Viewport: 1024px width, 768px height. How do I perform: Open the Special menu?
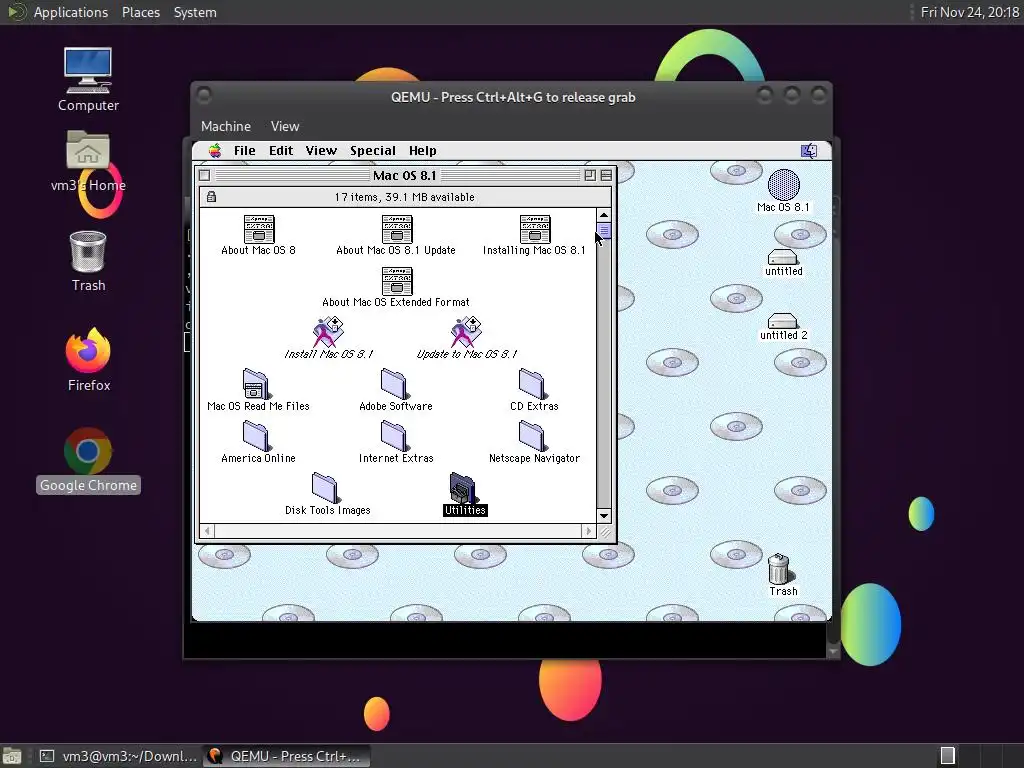373,151
